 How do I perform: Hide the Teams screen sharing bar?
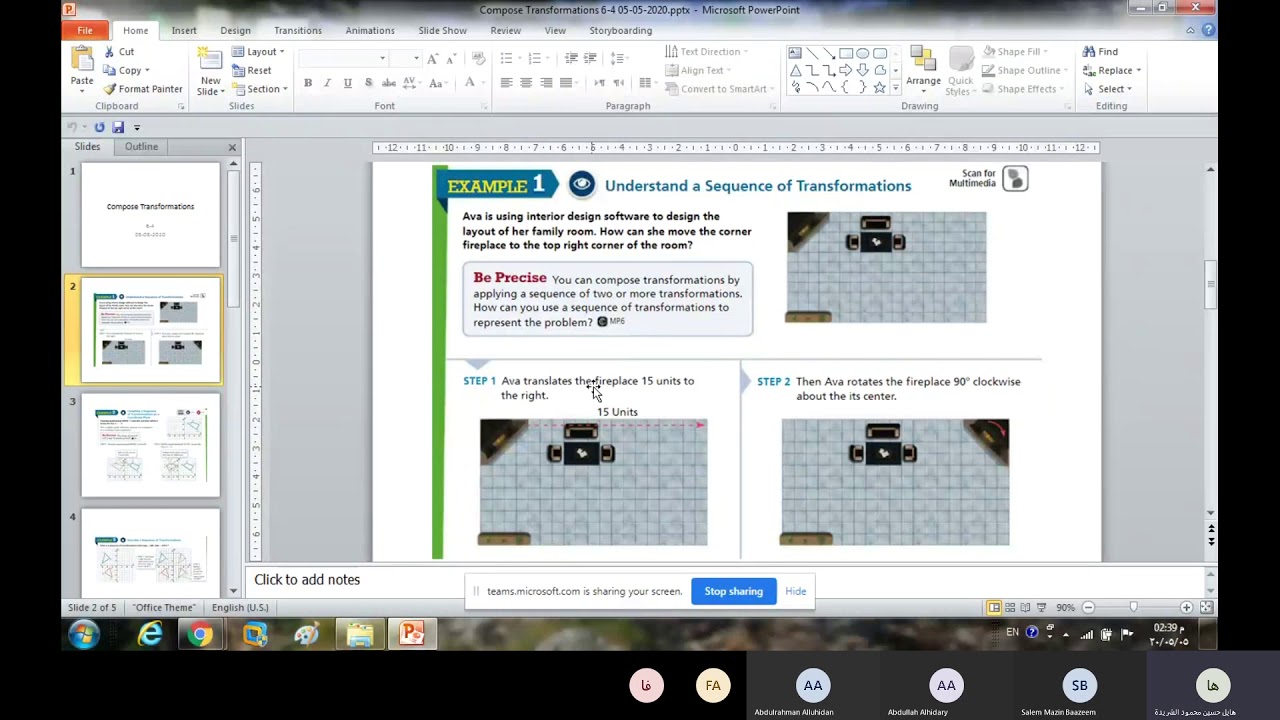(796, 591)
